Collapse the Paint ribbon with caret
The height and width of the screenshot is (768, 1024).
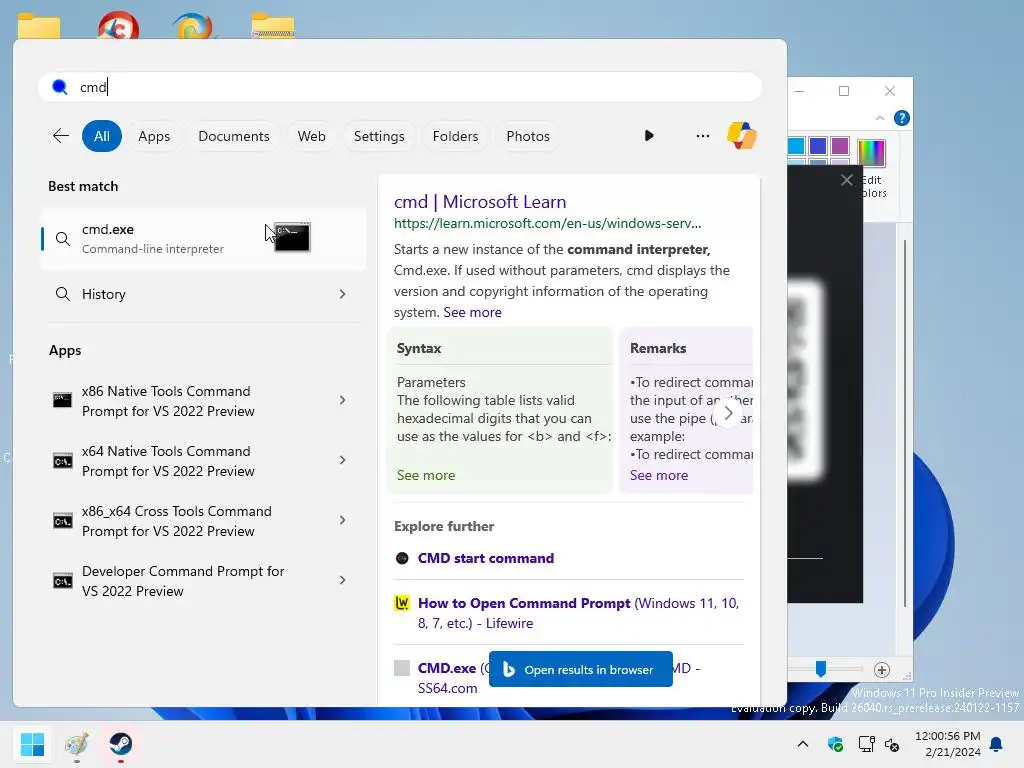[880, 118]
